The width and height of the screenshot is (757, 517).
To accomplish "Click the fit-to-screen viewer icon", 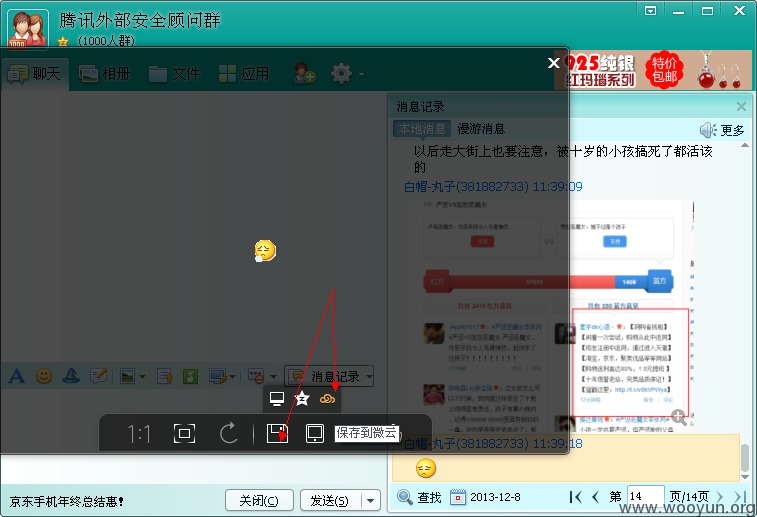I will pyautogui.click(x=184, y=433).
